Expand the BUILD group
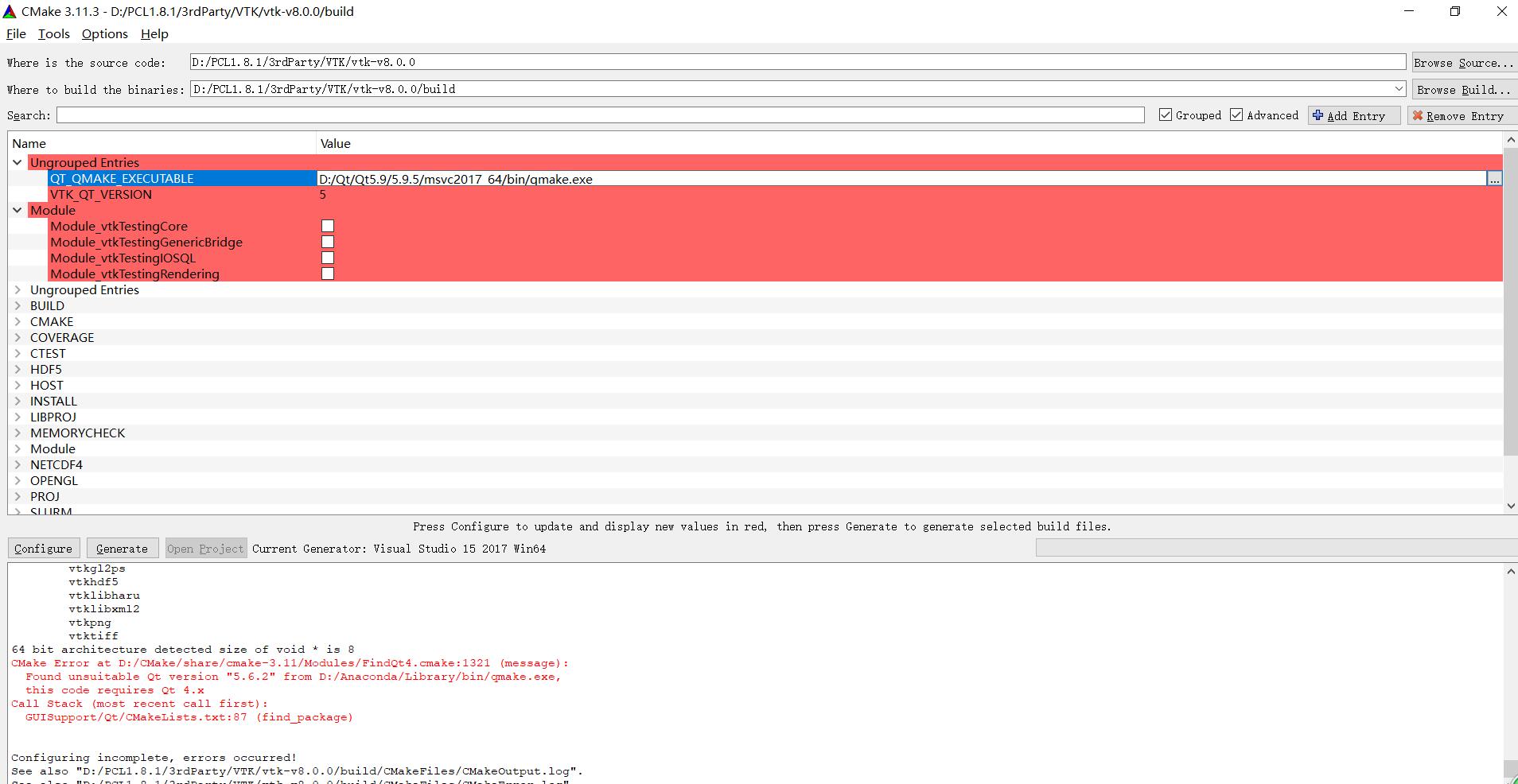The image size is (1518, 784). coord(18,305)
